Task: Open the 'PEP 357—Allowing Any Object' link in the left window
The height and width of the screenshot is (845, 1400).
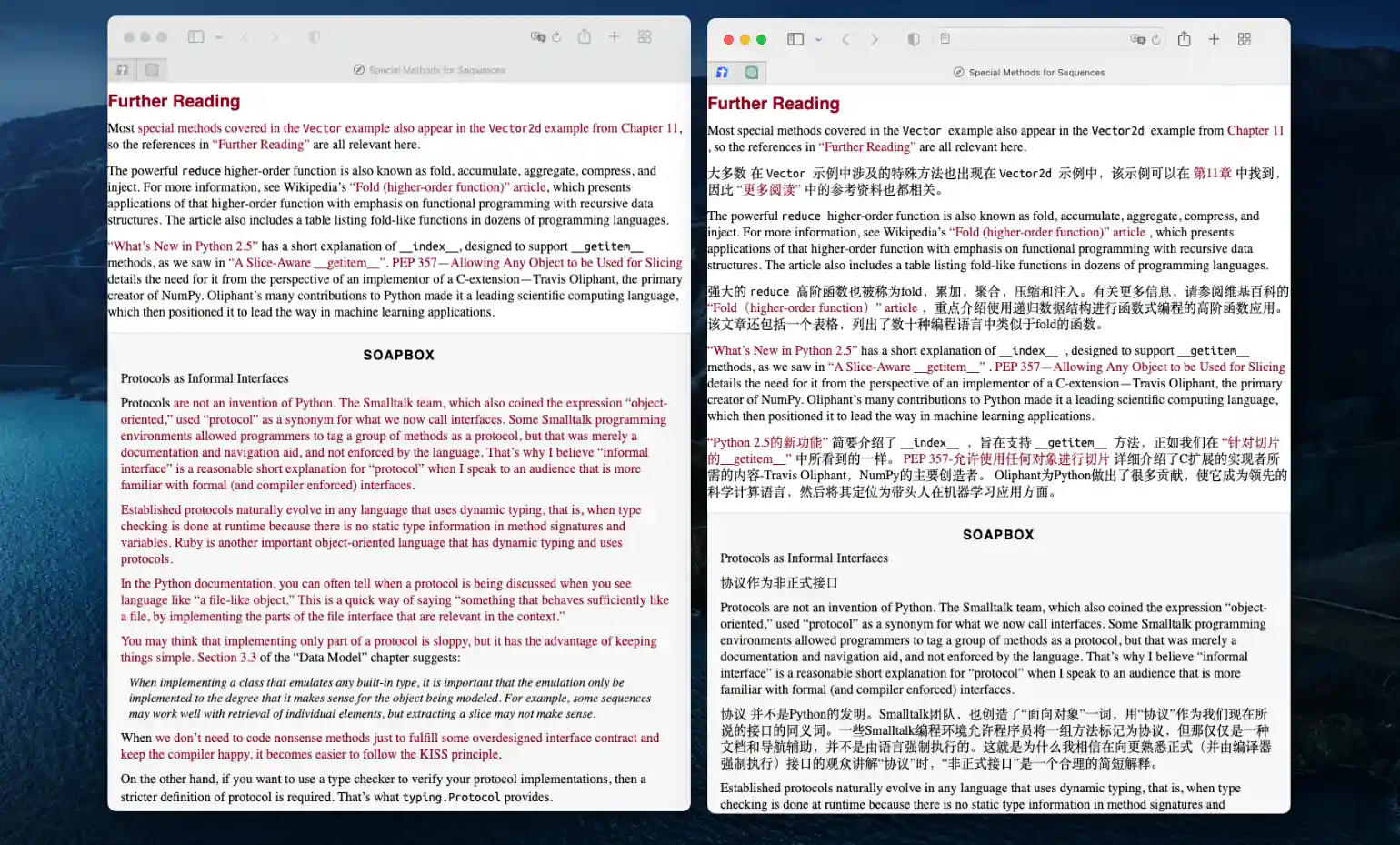Action: pyautogui.click(x=536, y=263)
